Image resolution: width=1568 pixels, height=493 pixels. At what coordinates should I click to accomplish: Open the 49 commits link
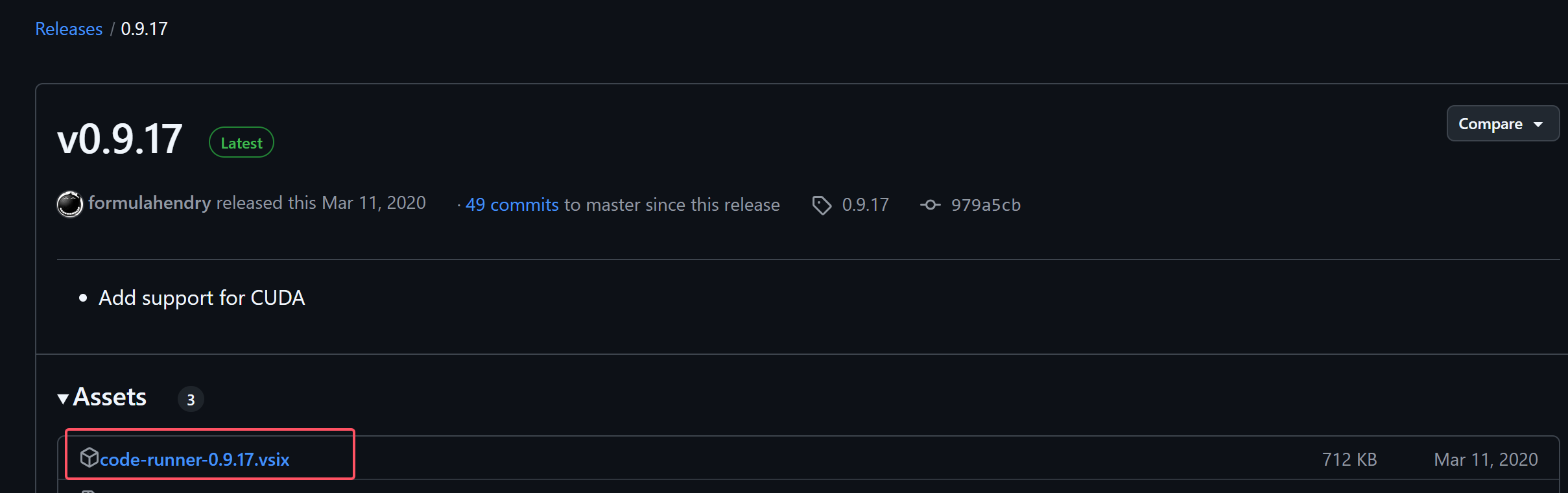[512, 205]
